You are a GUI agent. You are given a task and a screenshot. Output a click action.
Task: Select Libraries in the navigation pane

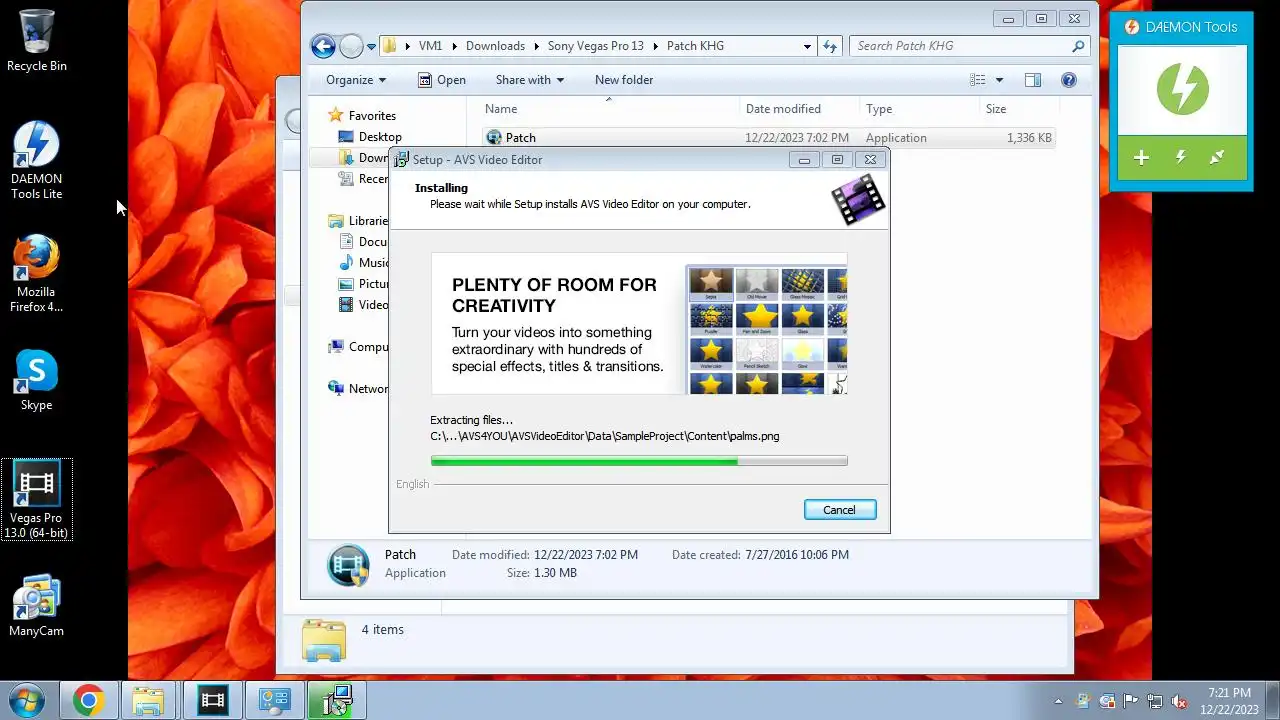(x=358, y=221)
